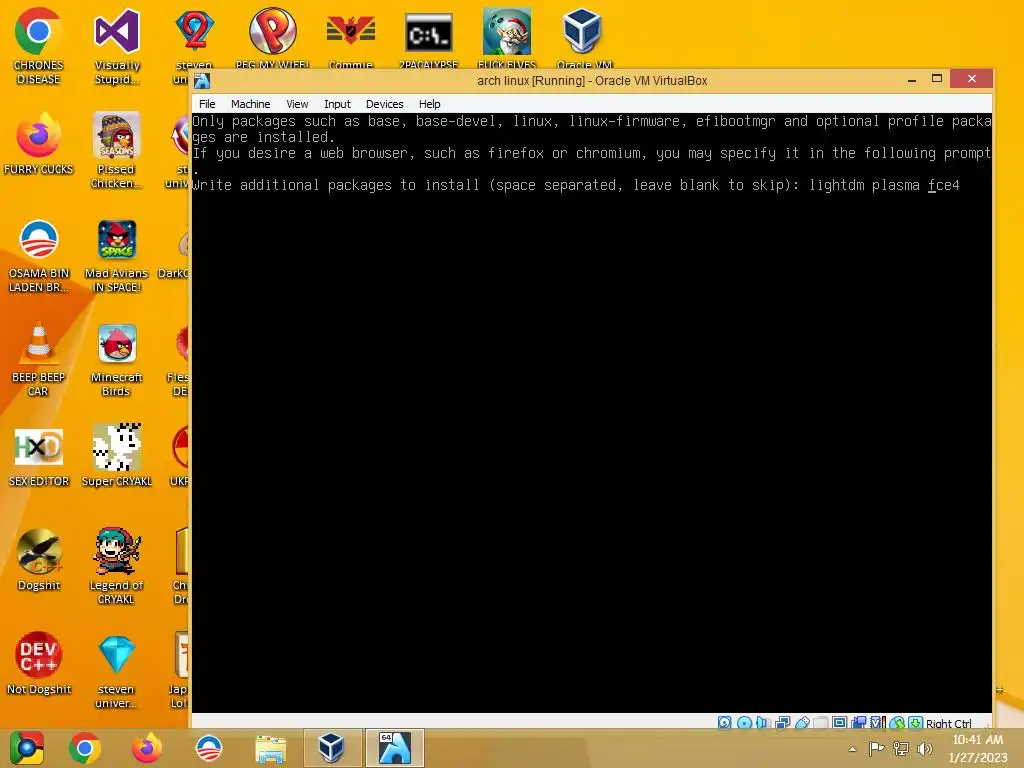Select the Mad Avians IN SPACE desktop icon
The height and width of the screenshot is (768, 1024).
(116, 256)
